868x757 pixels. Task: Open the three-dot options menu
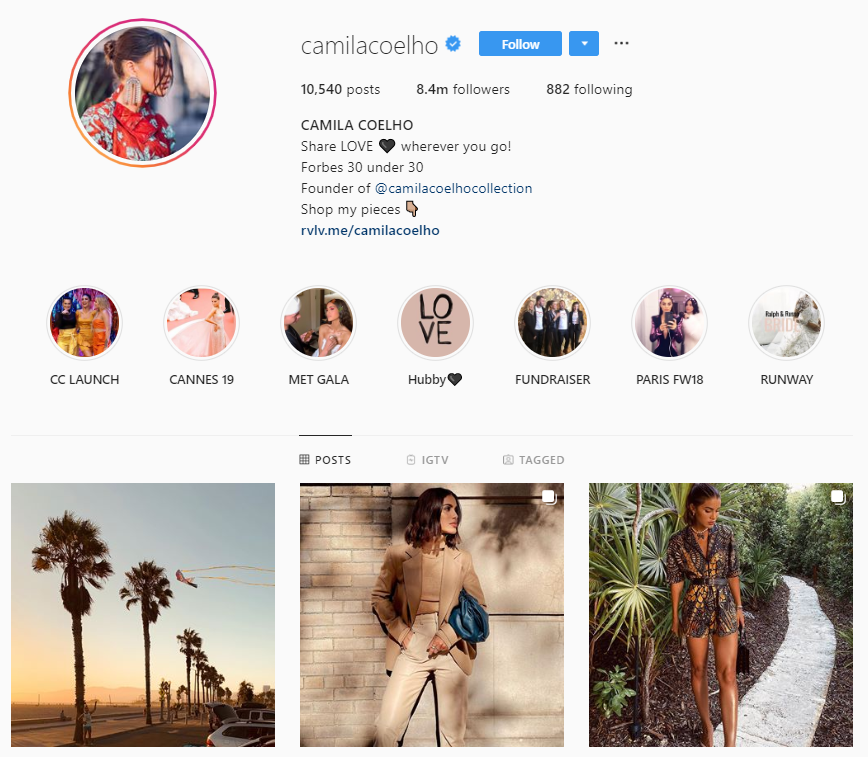click(x=621, y=43)
